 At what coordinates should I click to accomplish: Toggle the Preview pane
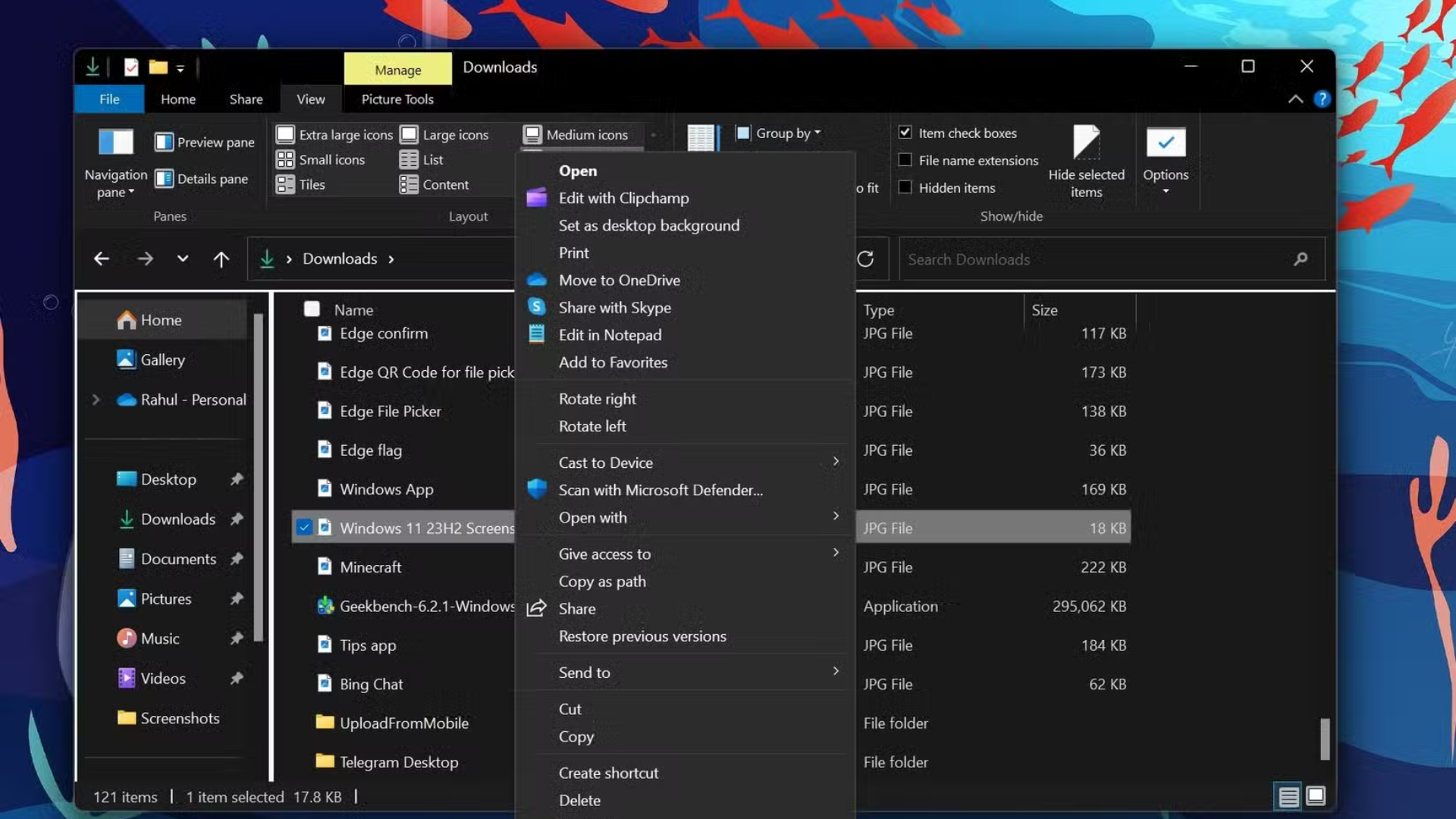click(203, 142)
